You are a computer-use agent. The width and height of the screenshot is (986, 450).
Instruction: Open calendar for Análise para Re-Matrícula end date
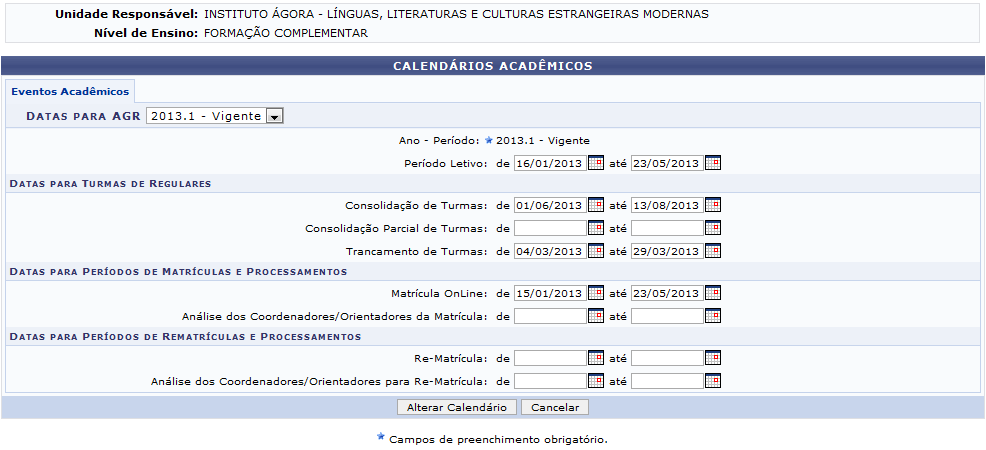pos(712,381)
